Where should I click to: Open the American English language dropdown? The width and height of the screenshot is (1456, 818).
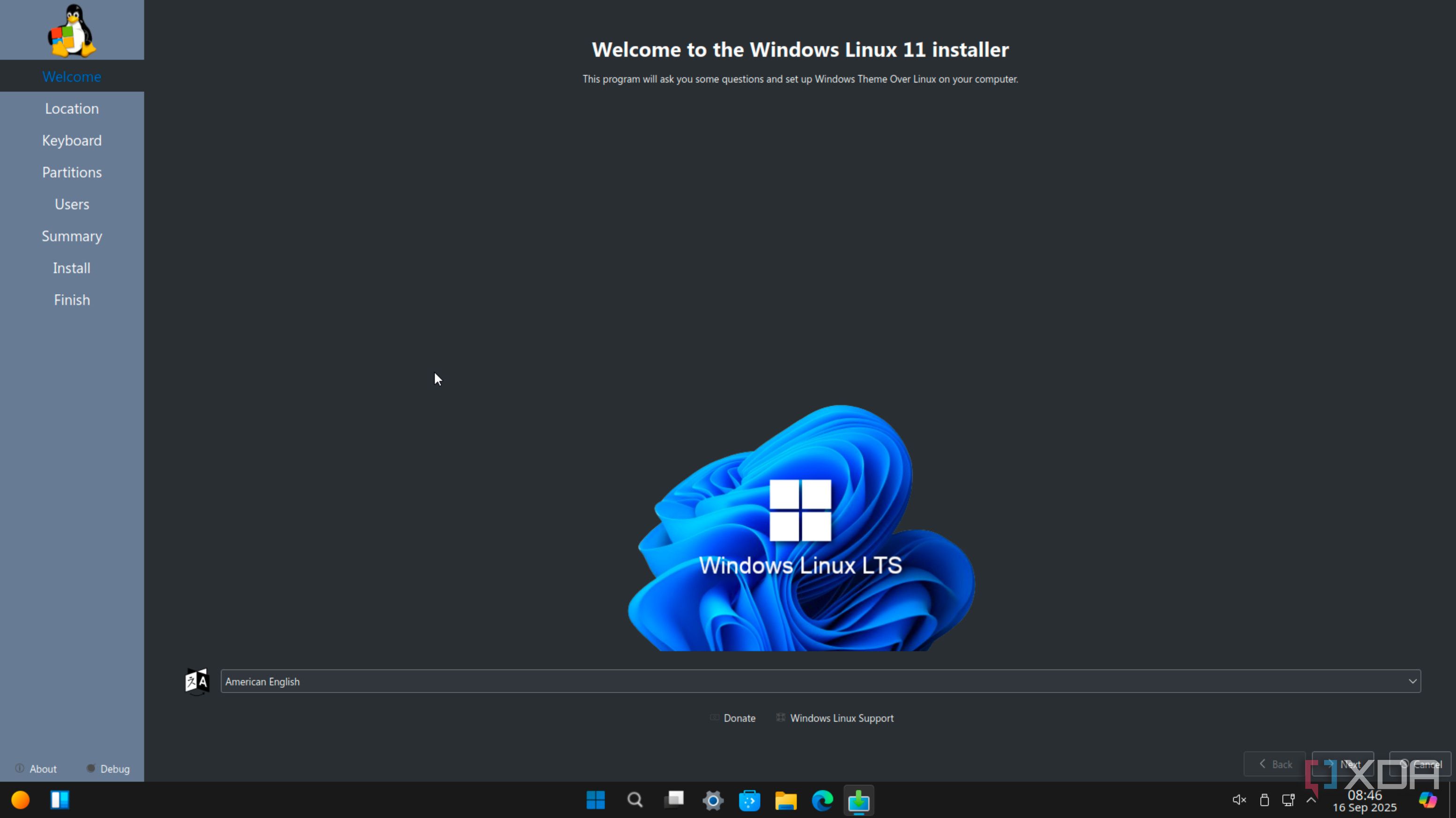pyautogui.click(x=820, y=681)
